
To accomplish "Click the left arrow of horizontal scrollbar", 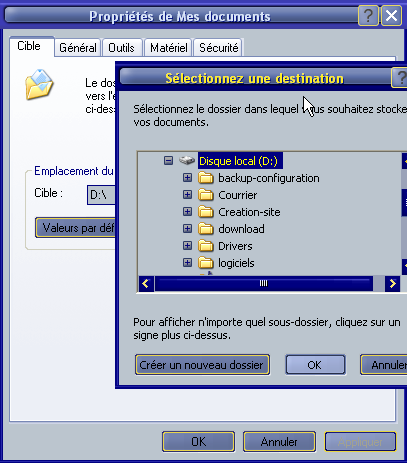I will click(146, 284).
